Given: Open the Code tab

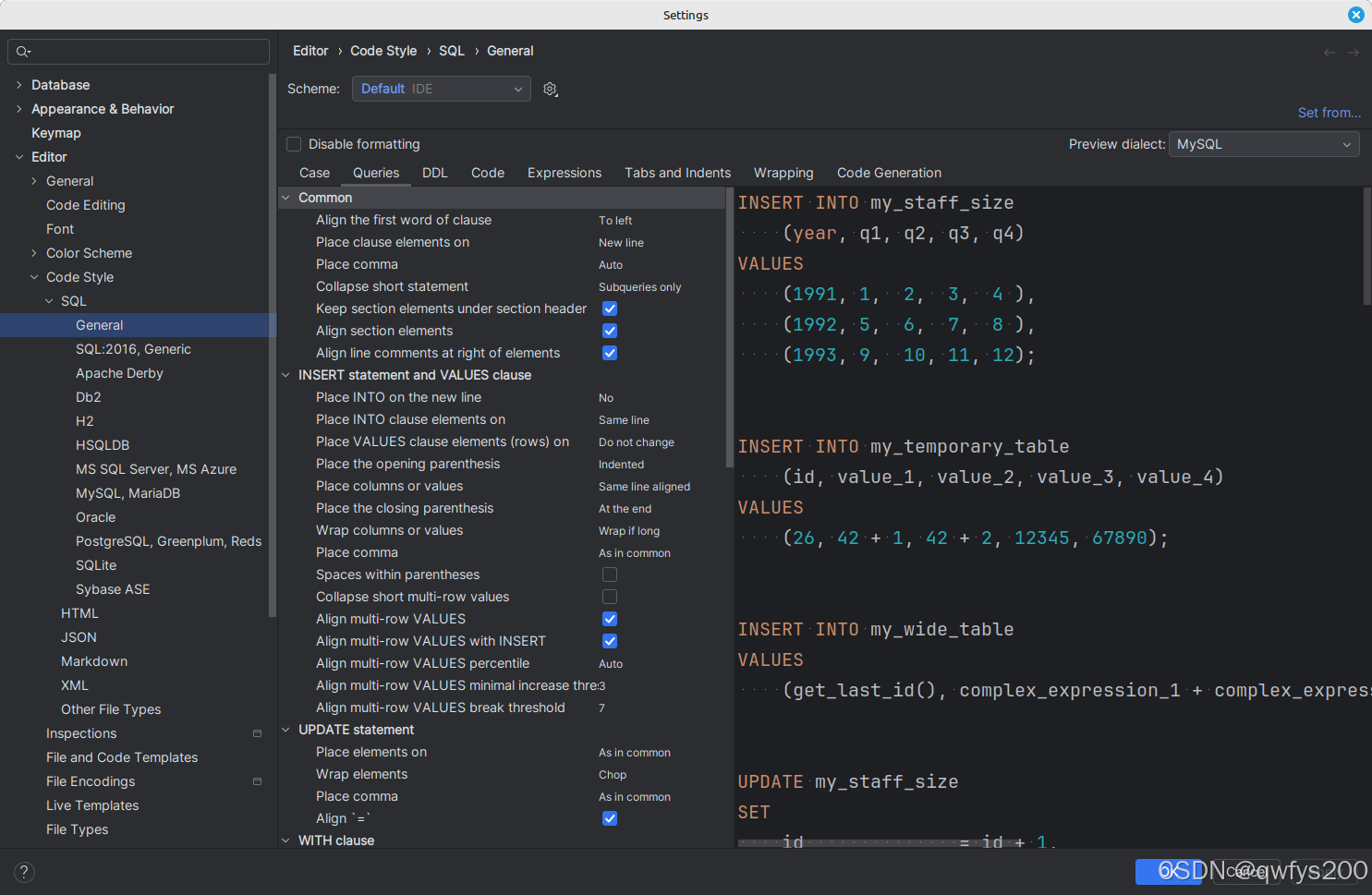Looking at the screenshot, I should (488, 173).
